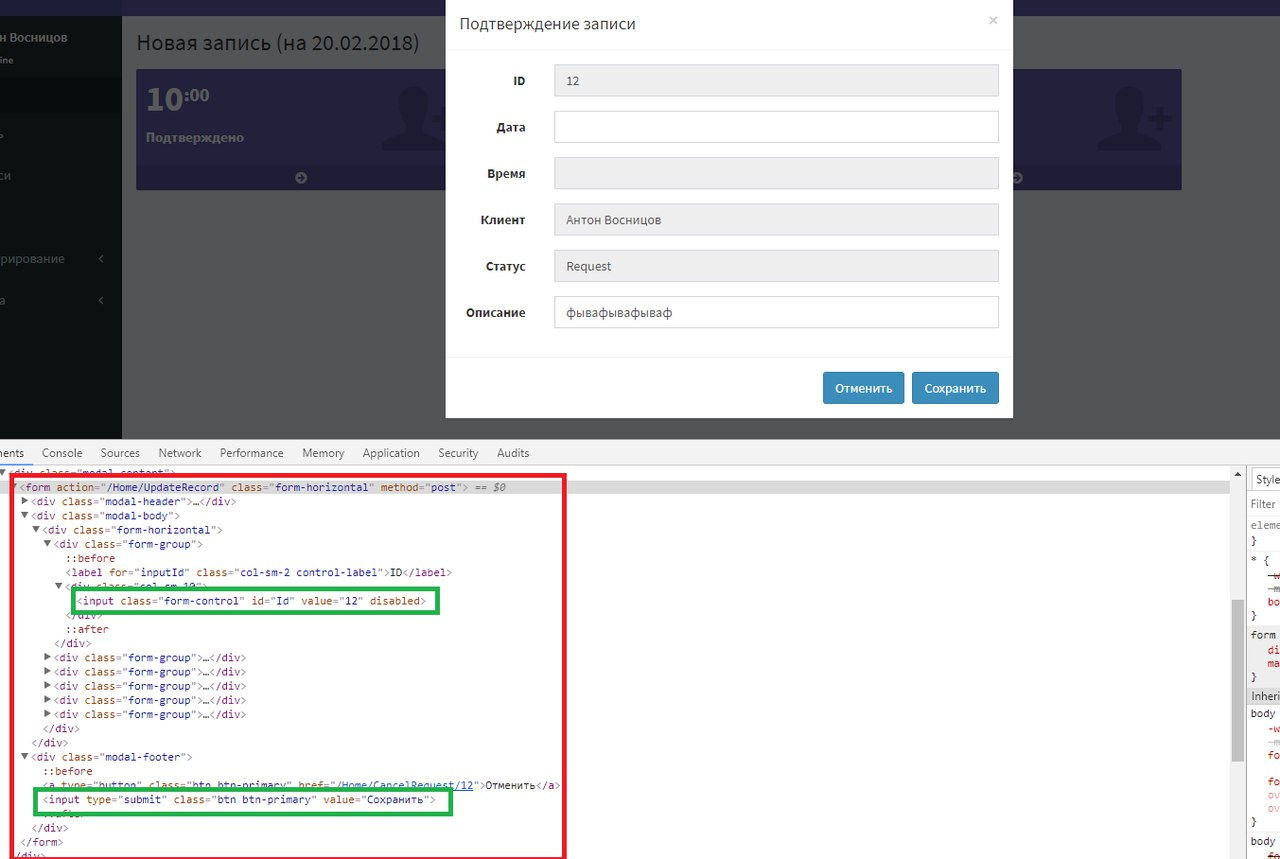Select the input type submit line
Screen dimensions: 1280x859
(x=237, y=800)
